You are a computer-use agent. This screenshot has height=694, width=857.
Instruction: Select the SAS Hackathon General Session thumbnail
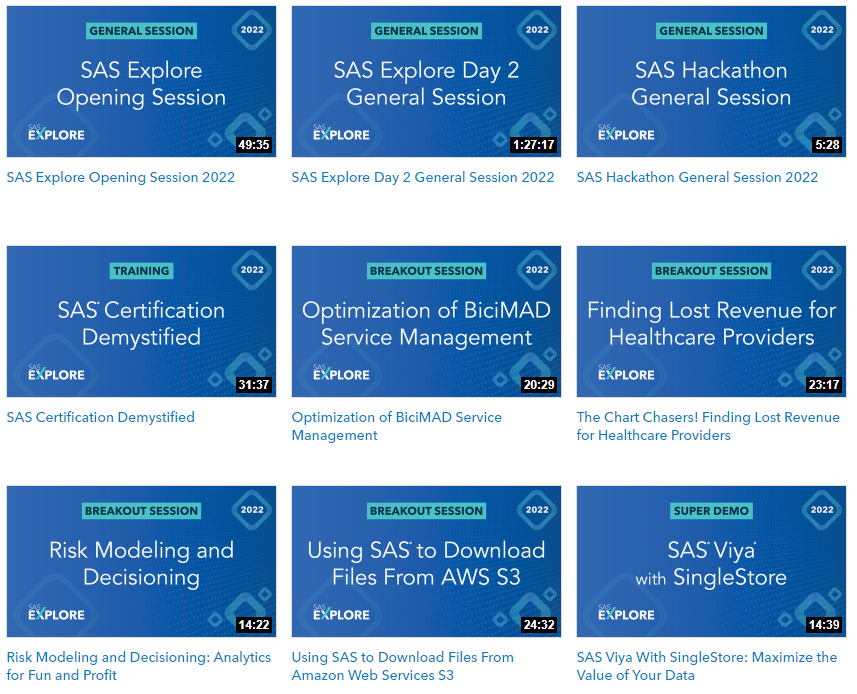coord(711,82)
